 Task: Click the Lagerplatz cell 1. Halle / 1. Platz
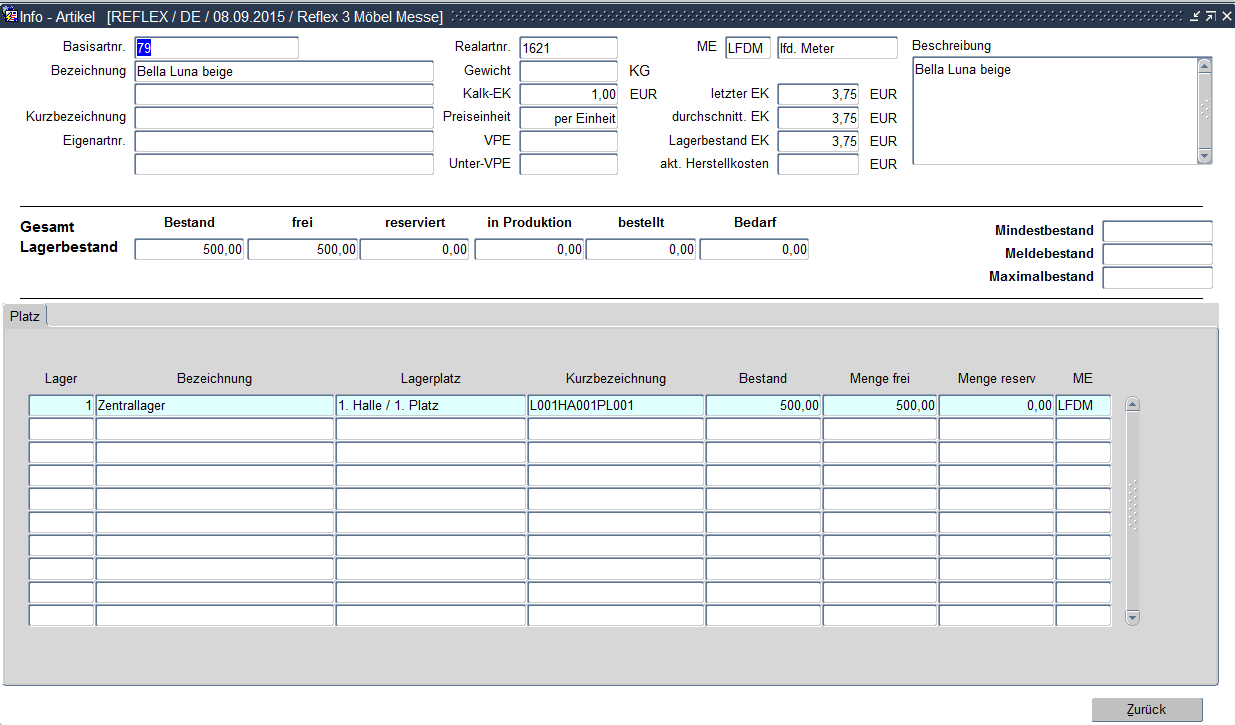(x=430, y=406)
